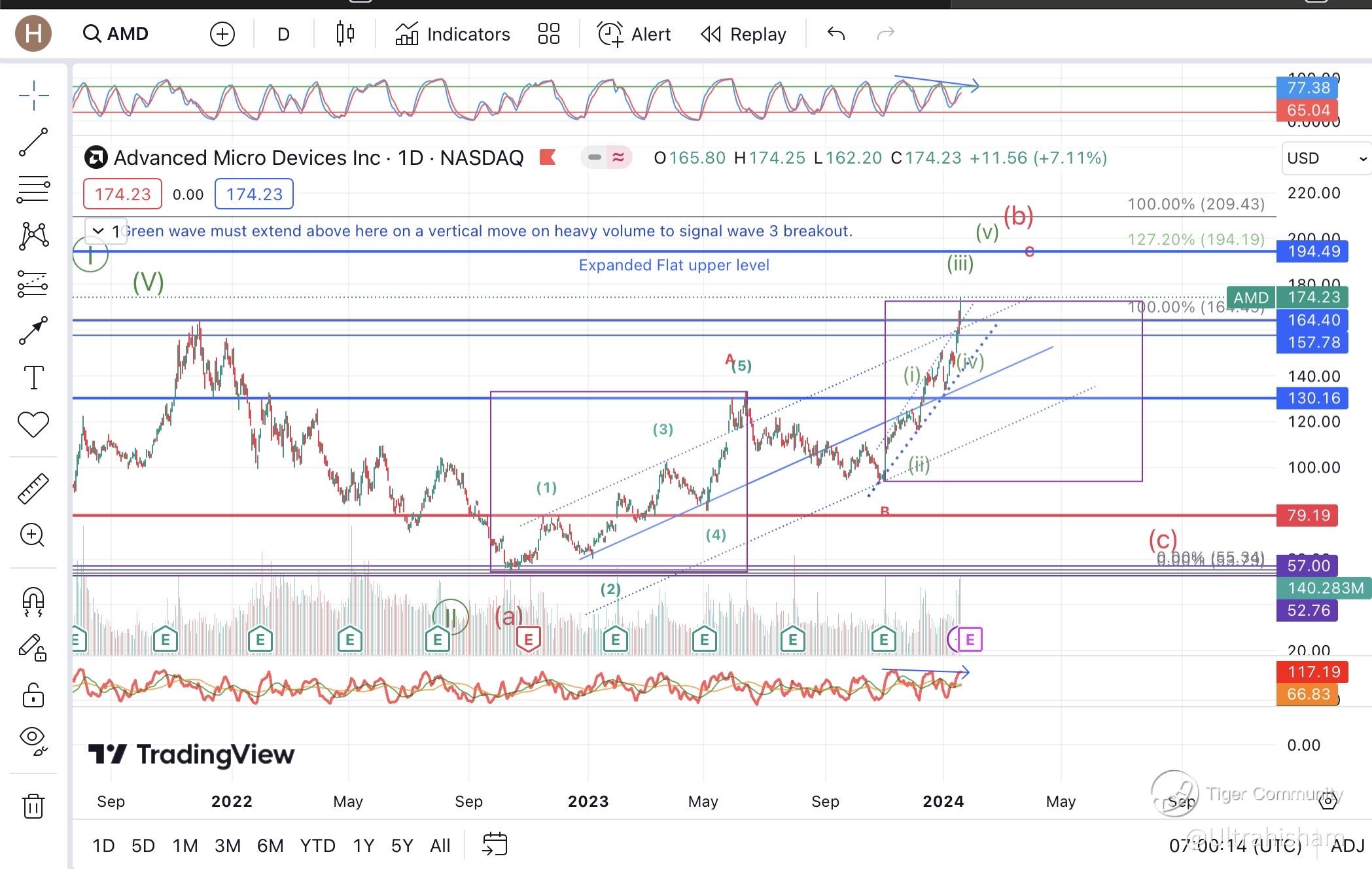Toggle lock all drawing tools
Viewport: 1372px width, 869px height.
[33, 695]
